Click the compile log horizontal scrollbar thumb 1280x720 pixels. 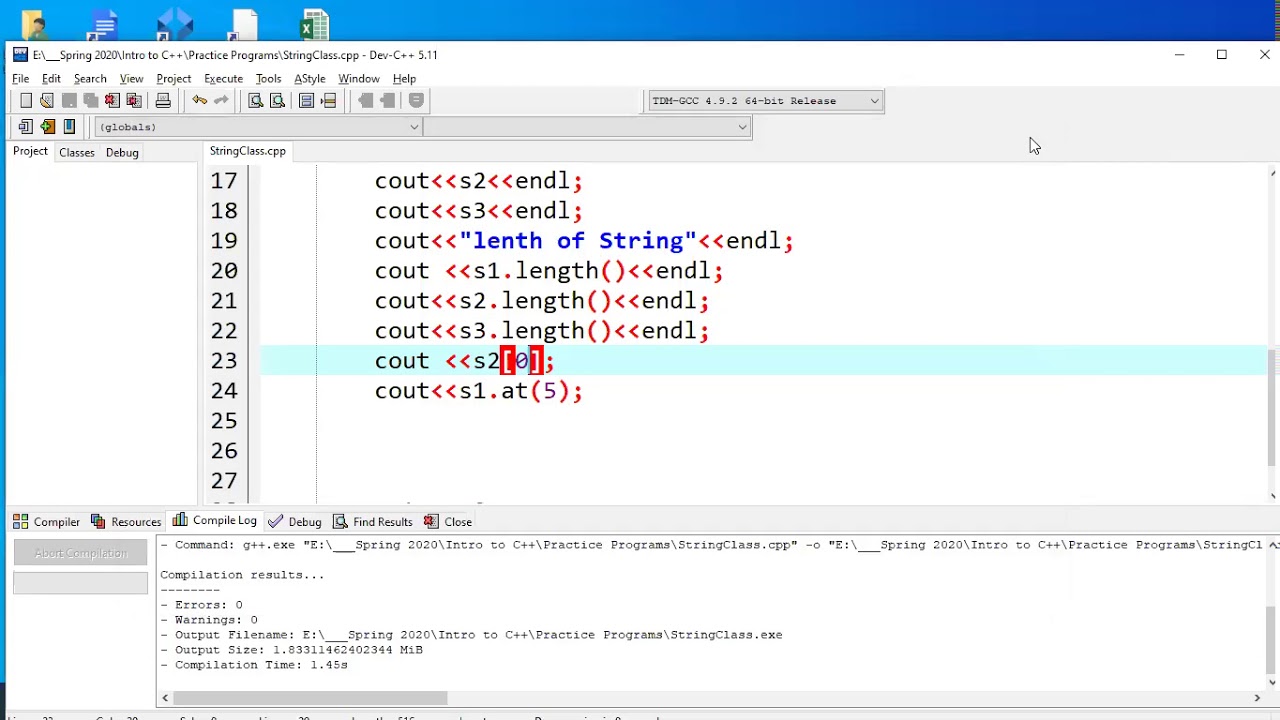310,698
